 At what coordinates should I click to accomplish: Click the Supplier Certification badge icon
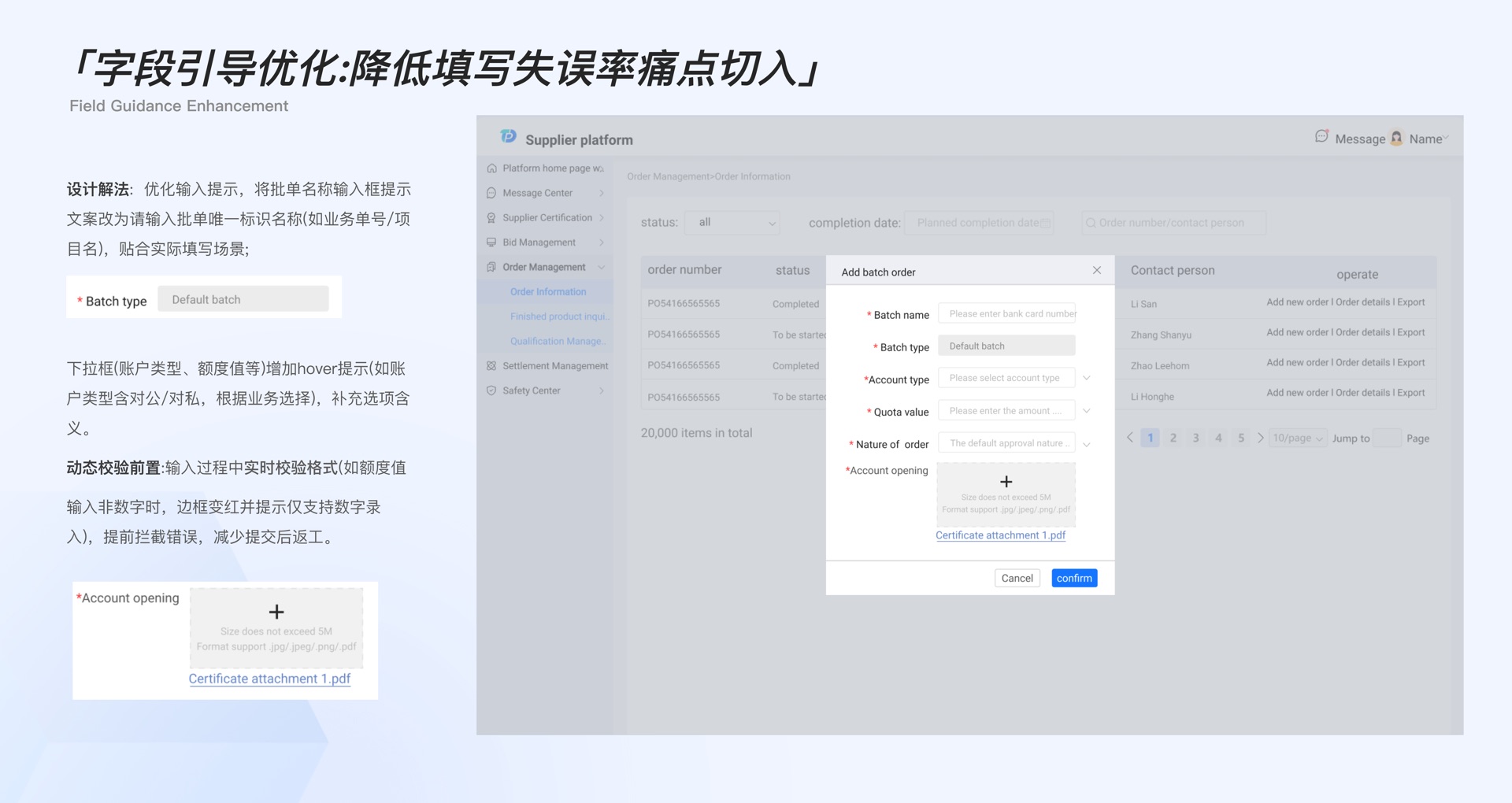coord(491,218)
